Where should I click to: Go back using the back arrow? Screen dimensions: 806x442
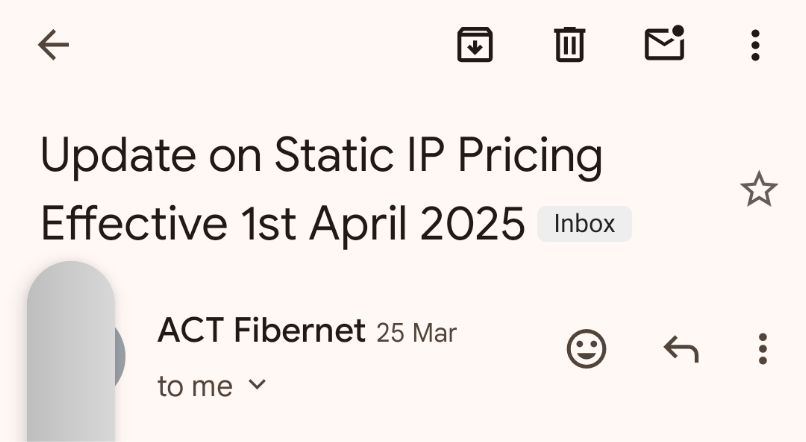(x=53, y=45)
